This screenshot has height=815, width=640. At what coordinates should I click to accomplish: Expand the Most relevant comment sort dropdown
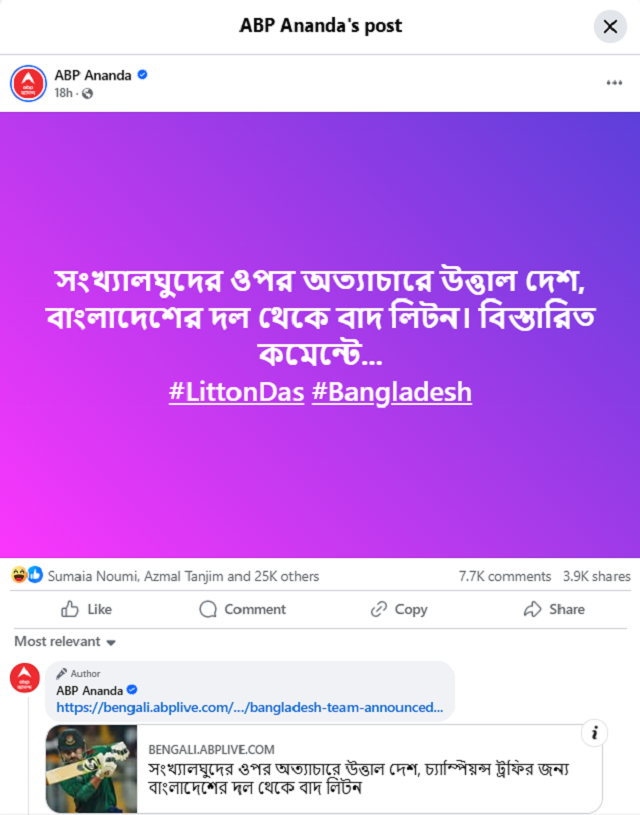point(65,642)
